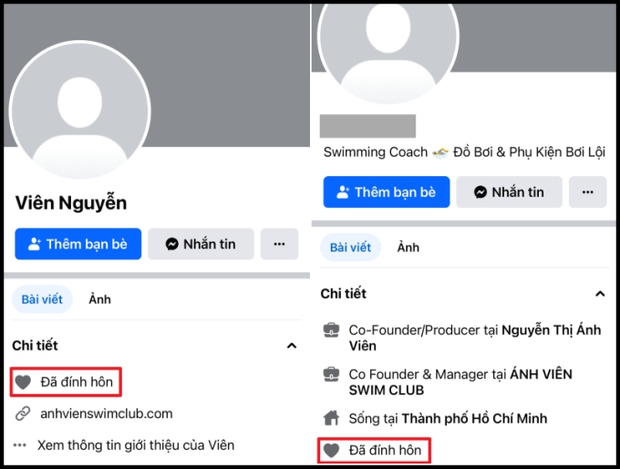
Task: Click the home icon beside Sống tại
Action: coord(330,418)
